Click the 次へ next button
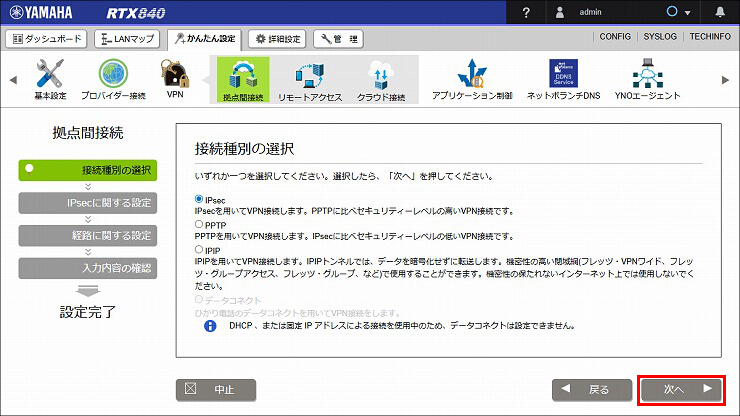The width and height of the screenshot is (740, 416). click(x=681, y=390)
